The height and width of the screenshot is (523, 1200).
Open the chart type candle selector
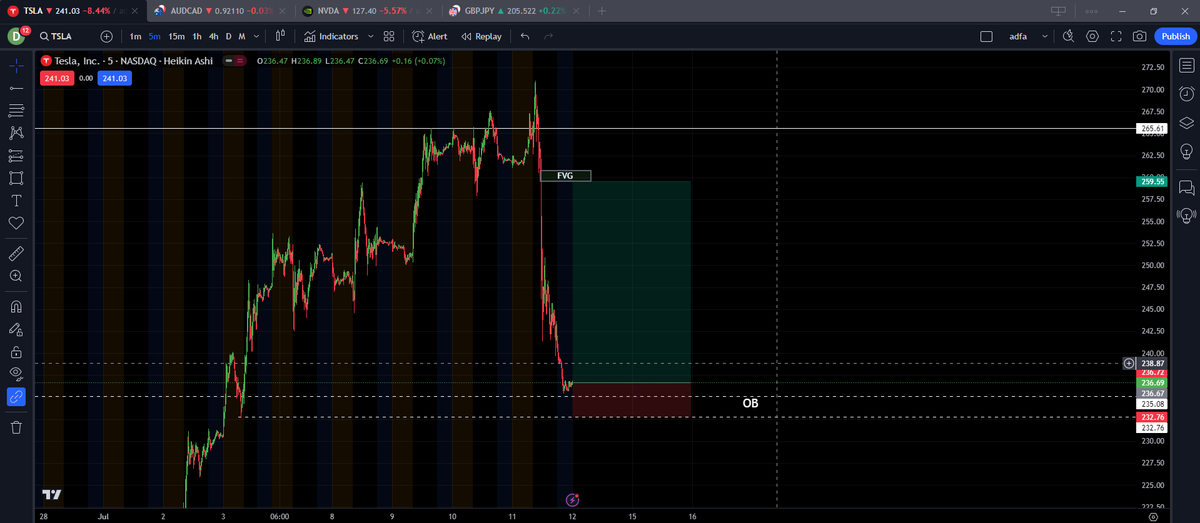click(x=281, y=36)
